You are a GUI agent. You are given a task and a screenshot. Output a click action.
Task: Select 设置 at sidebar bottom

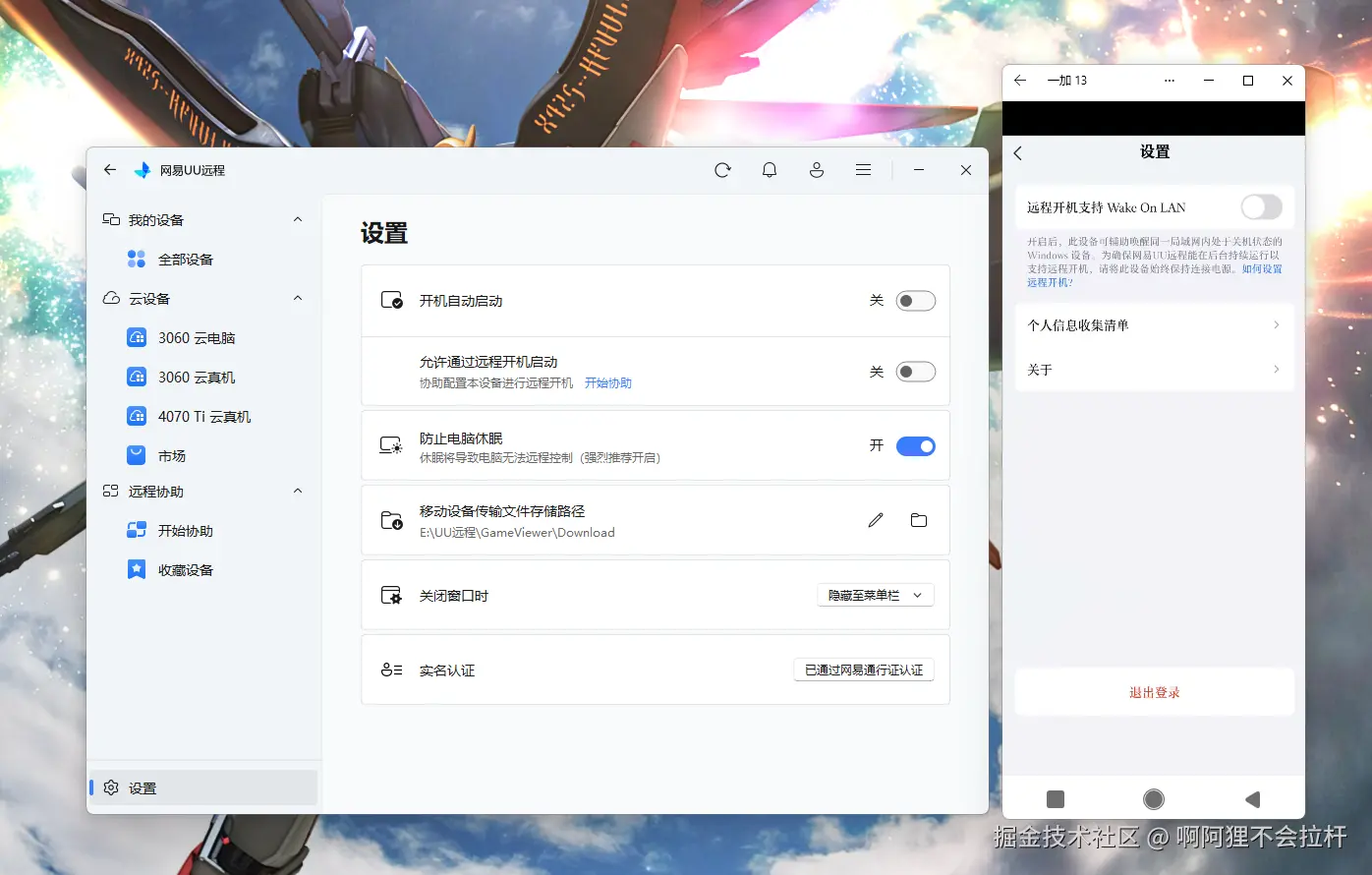click(203, 788)
